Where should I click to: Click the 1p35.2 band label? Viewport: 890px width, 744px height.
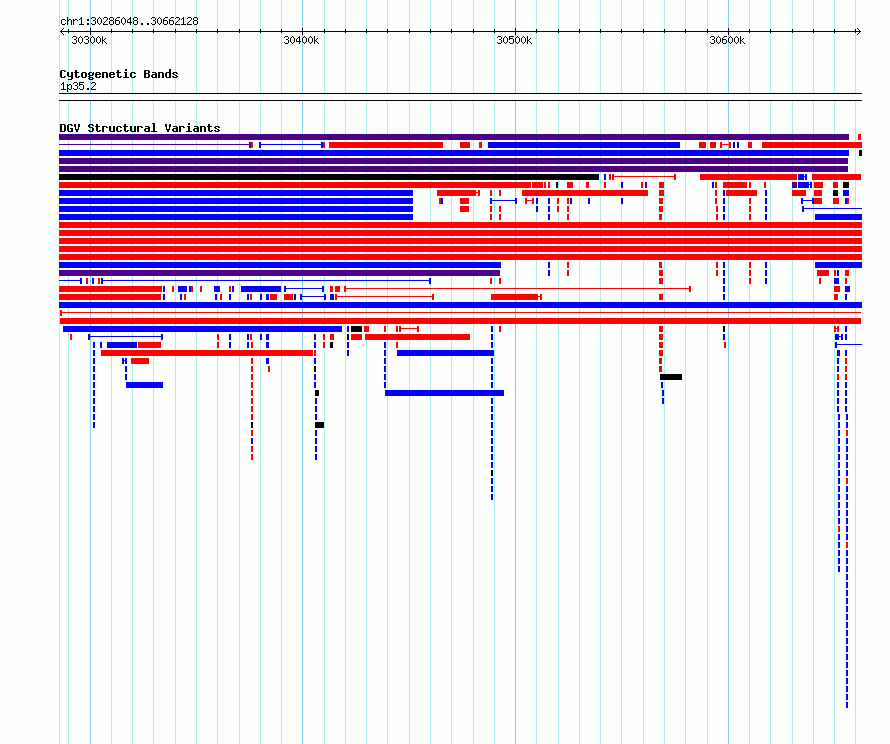78,86
